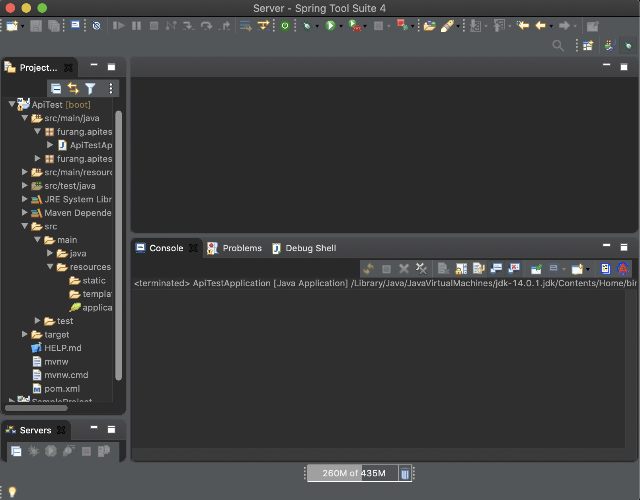
Task: Navigate Back with yellow left arrow
Action: click(540, 26)
